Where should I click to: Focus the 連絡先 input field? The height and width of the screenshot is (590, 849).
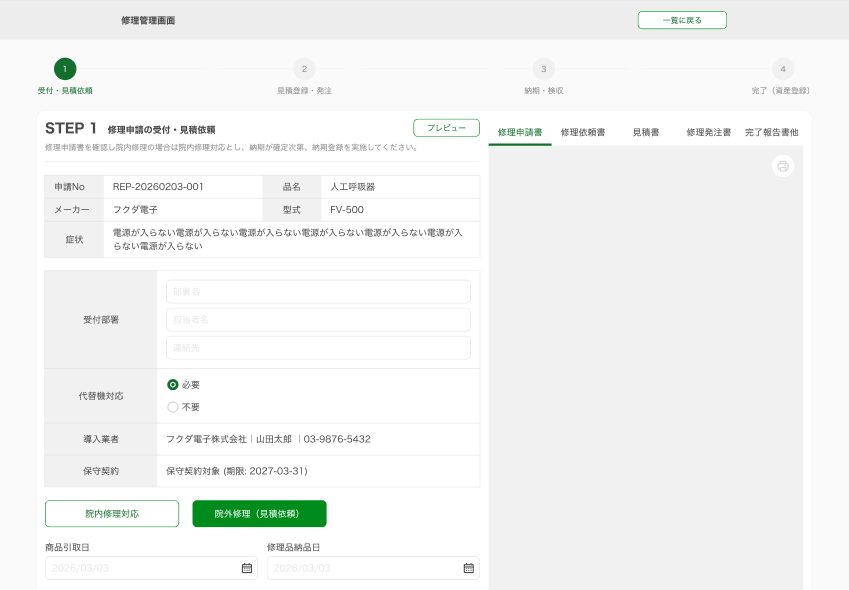(x=318, y=348)
